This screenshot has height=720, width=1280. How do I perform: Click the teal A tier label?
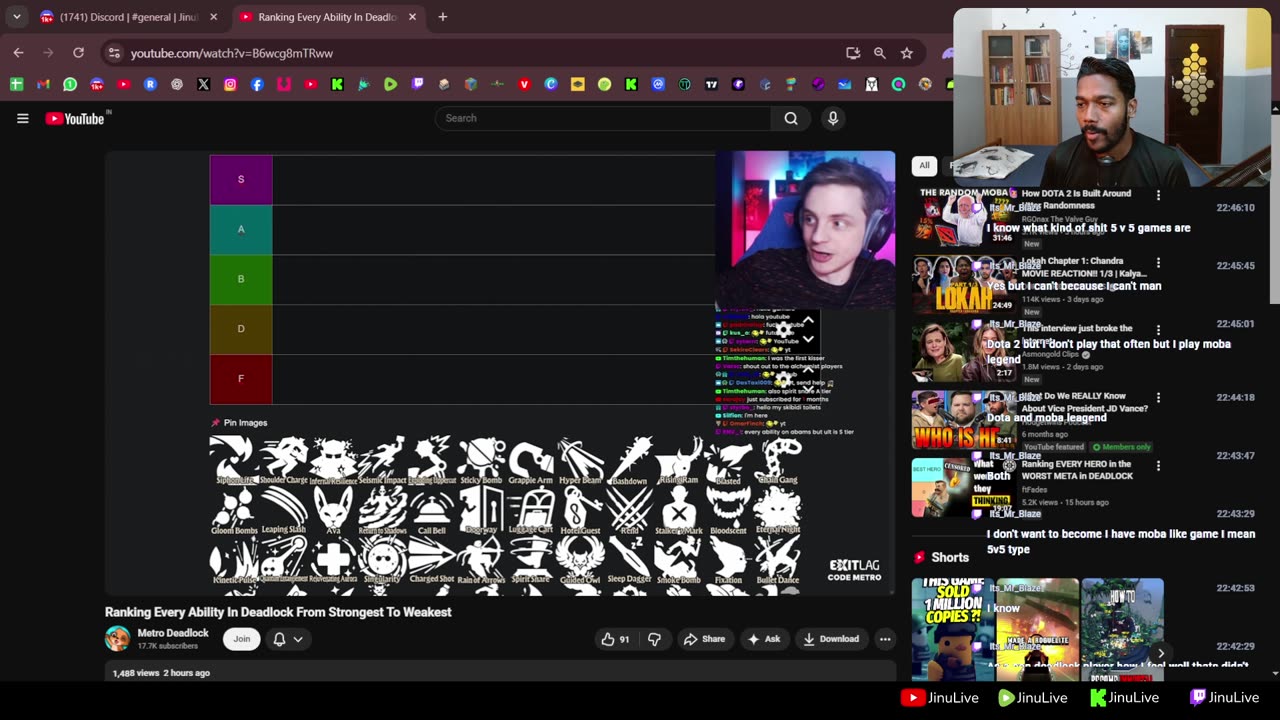pos(241,229)
